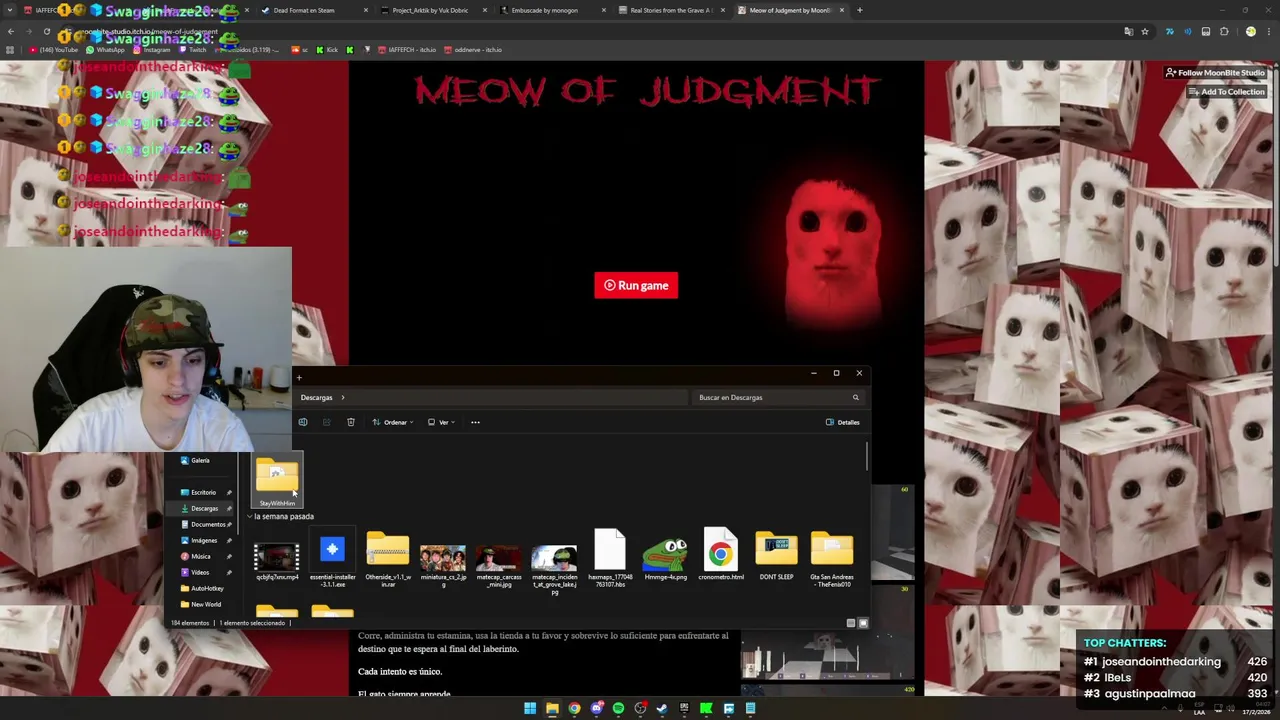The height and width of the screenshot is (720, 1280).
Task: Open the Ver view dropdown
Action: click(x=441, y=422)
